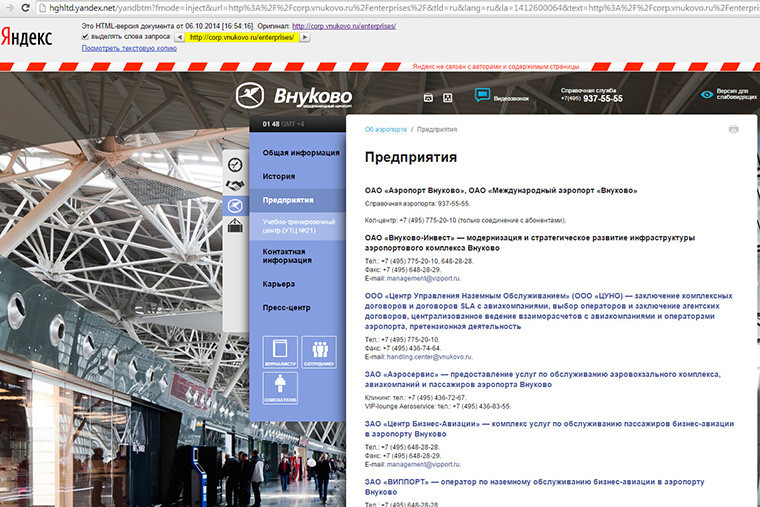Select the highlighted bird icon in the side strip
The image size is (760, 507).
(235, 206)
